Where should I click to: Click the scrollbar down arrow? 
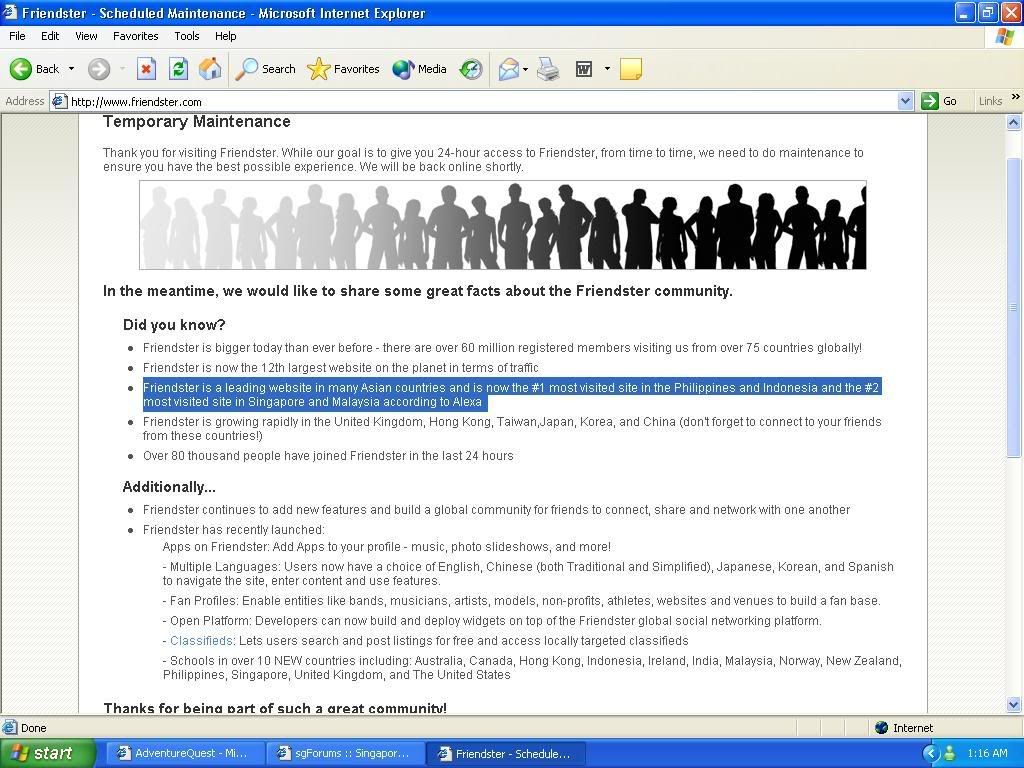tap(1014, 704)
